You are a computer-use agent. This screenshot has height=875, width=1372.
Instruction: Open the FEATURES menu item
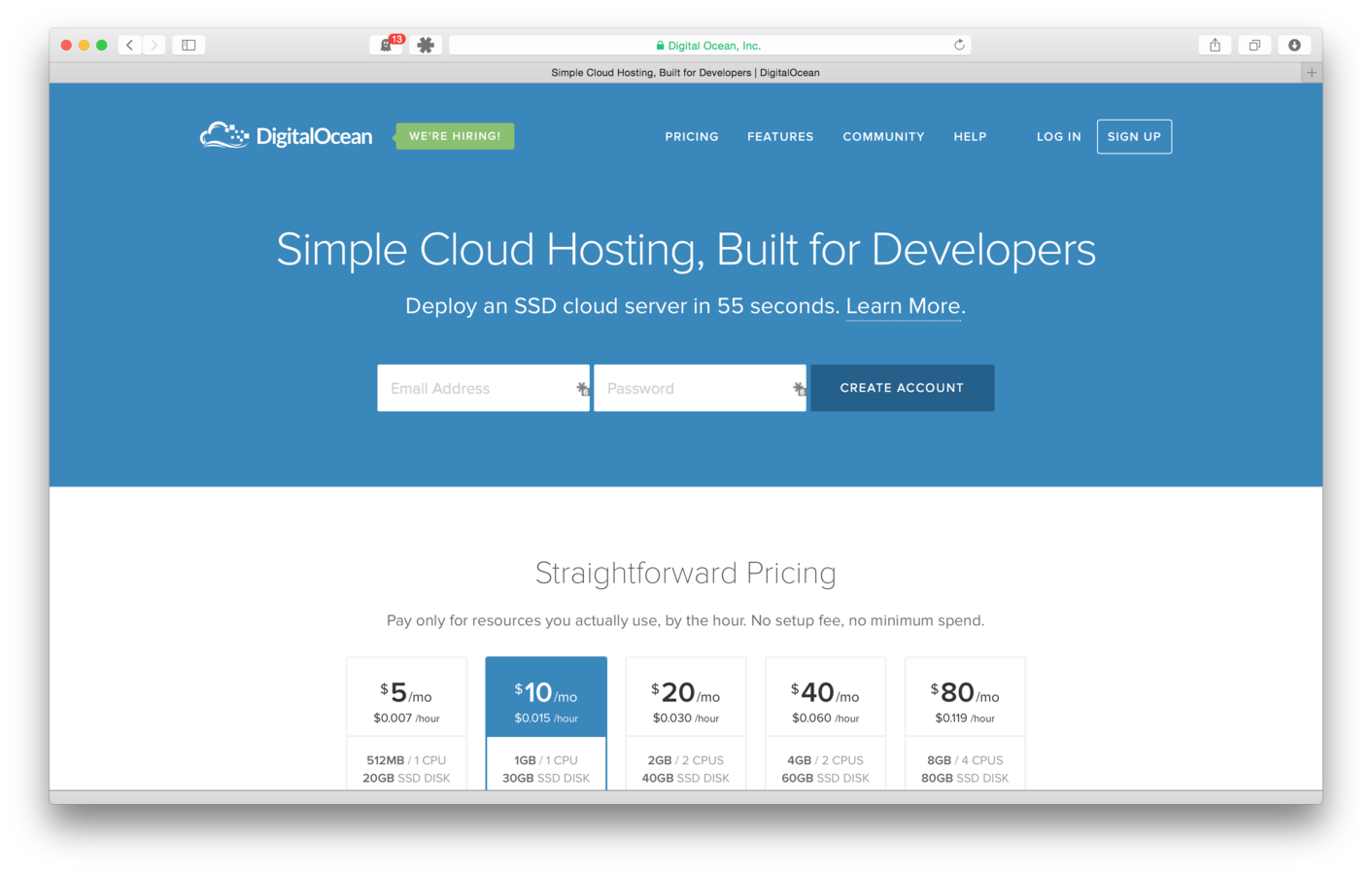780,137
